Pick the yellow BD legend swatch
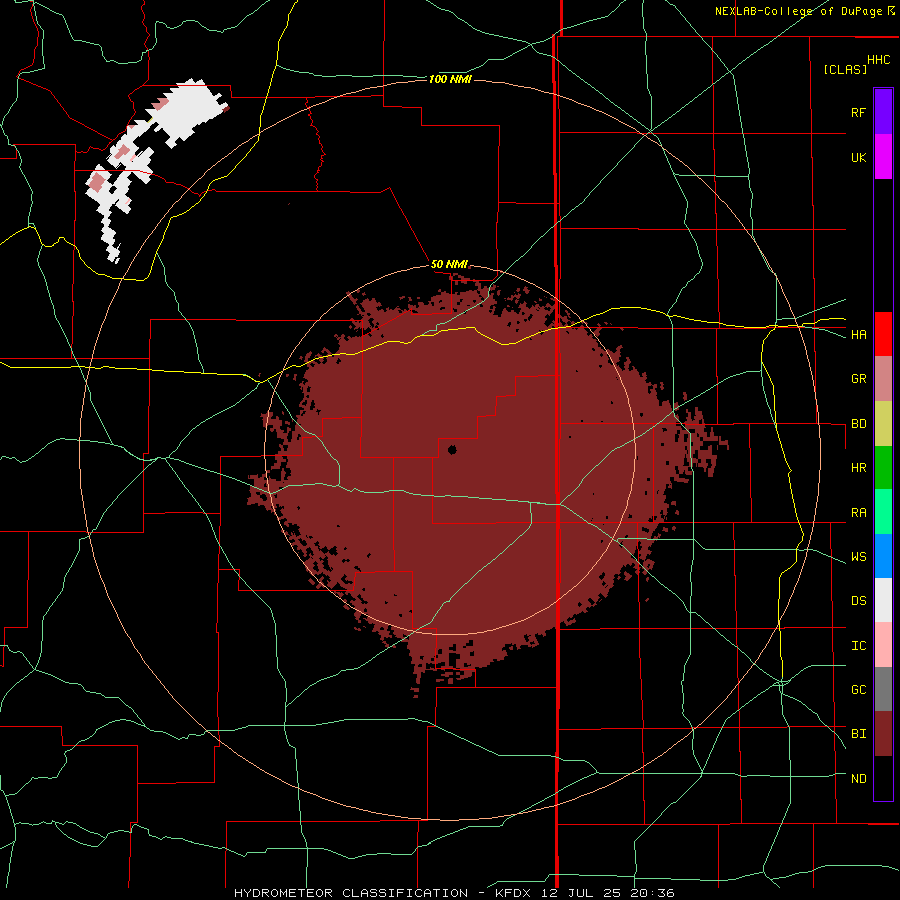 tap(883, 424)
